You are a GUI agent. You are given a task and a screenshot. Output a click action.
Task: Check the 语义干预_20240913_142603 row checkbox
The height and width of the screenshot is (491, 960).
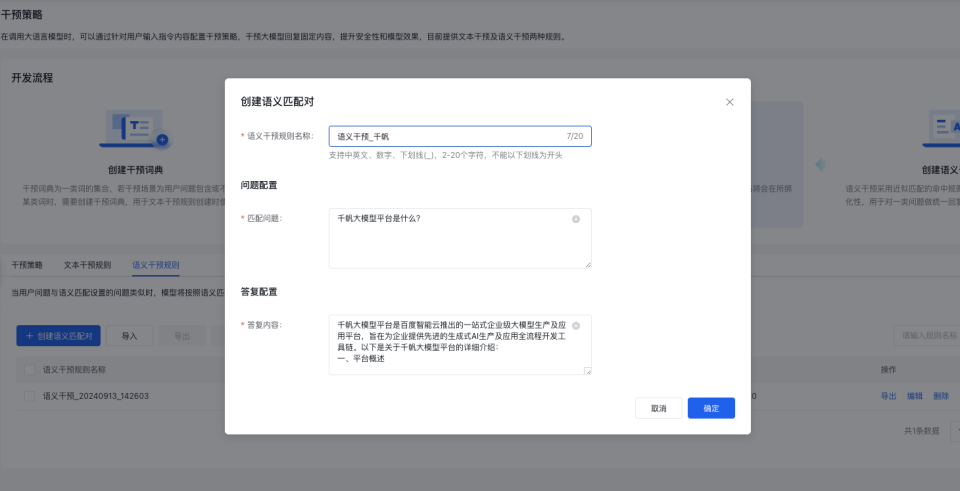coord(29,396)
